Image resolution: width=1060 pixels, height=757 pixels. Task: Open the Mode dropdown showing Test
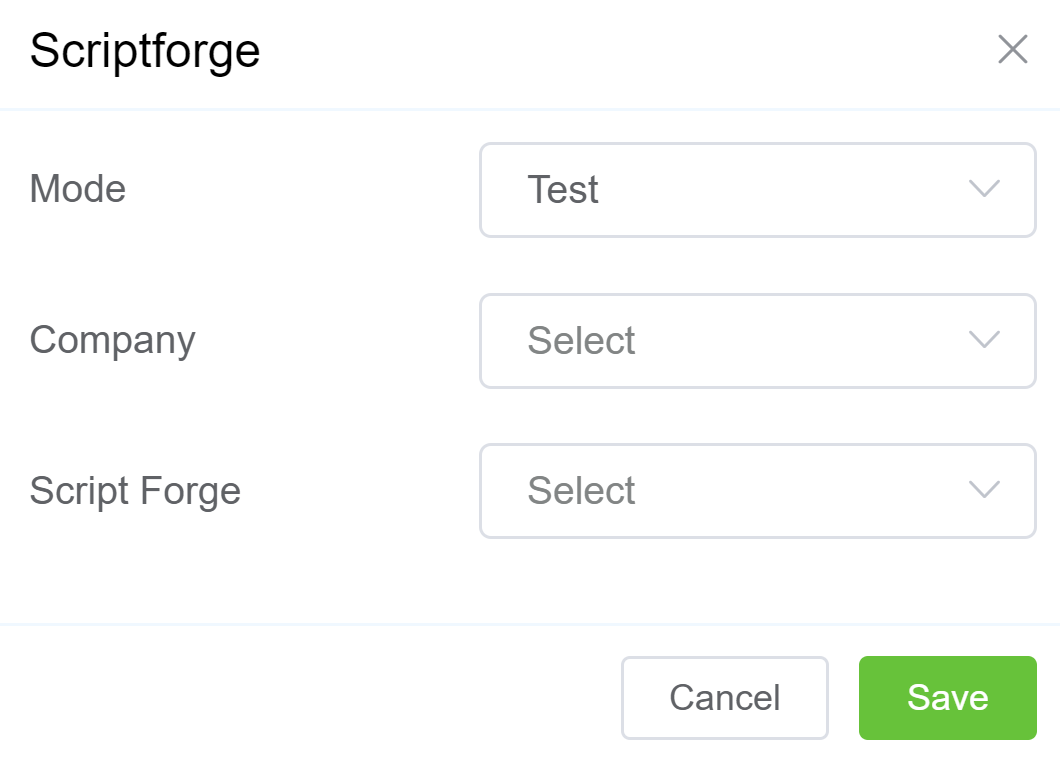click(x=757, y=190)
